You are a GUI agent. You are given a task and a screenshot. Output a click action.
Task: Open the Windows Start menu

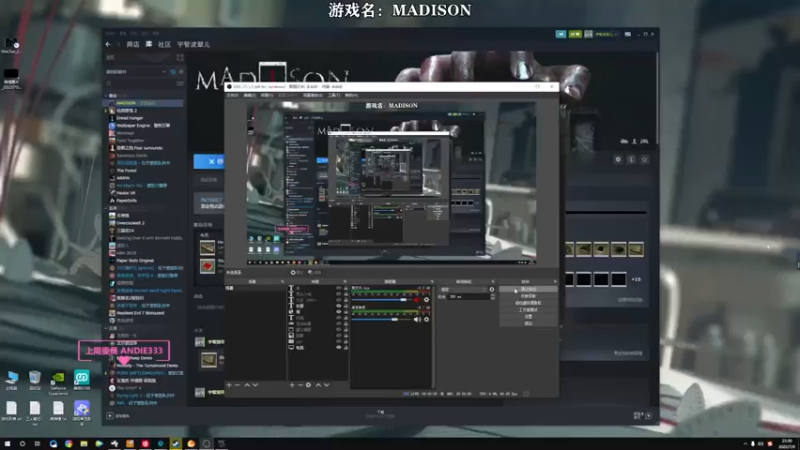(8, 444)
